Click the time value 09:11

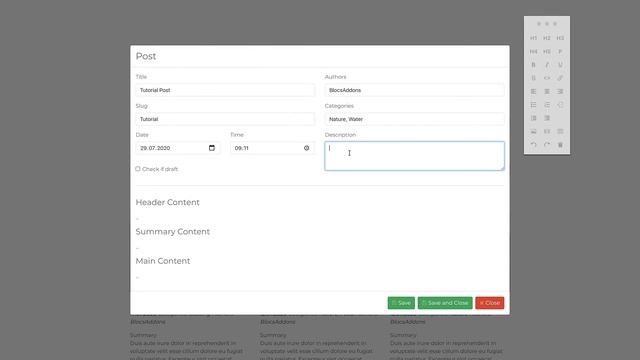tap(242, 148)
